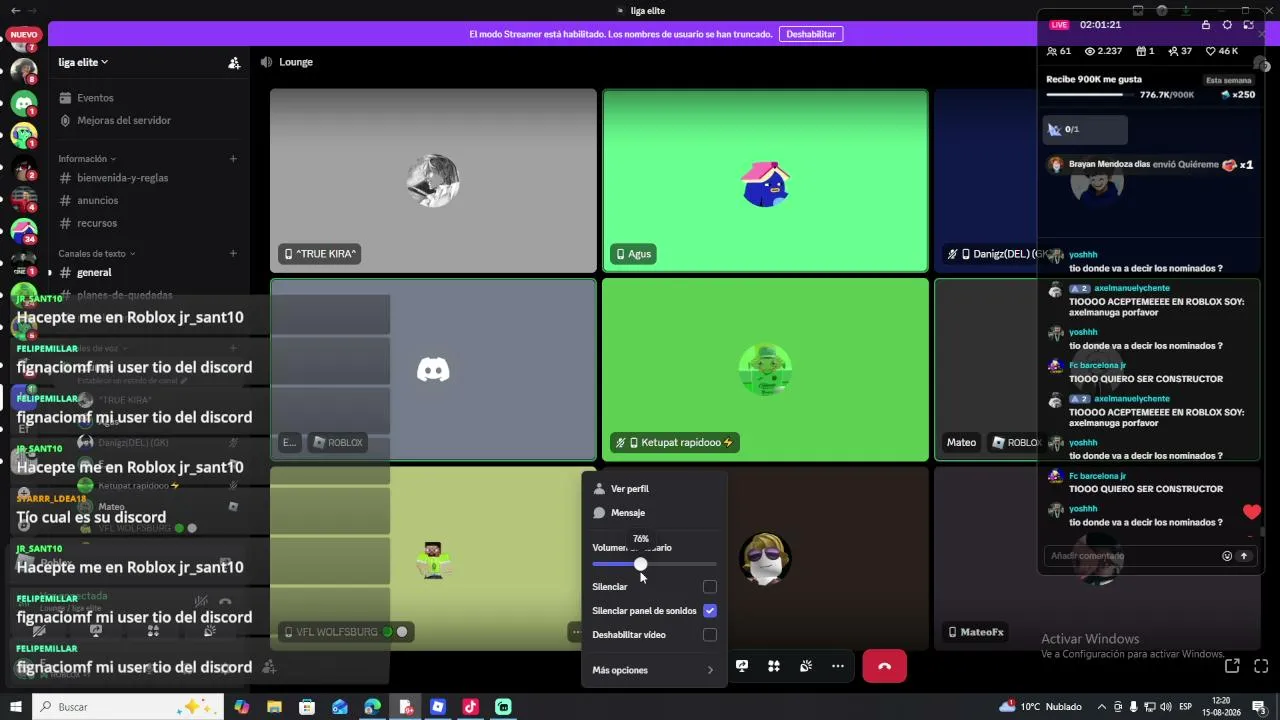This screenshot has height=720, width=1280.
Task: Click the fullscreen icon at bottom right
Action: click(1261, 666)
